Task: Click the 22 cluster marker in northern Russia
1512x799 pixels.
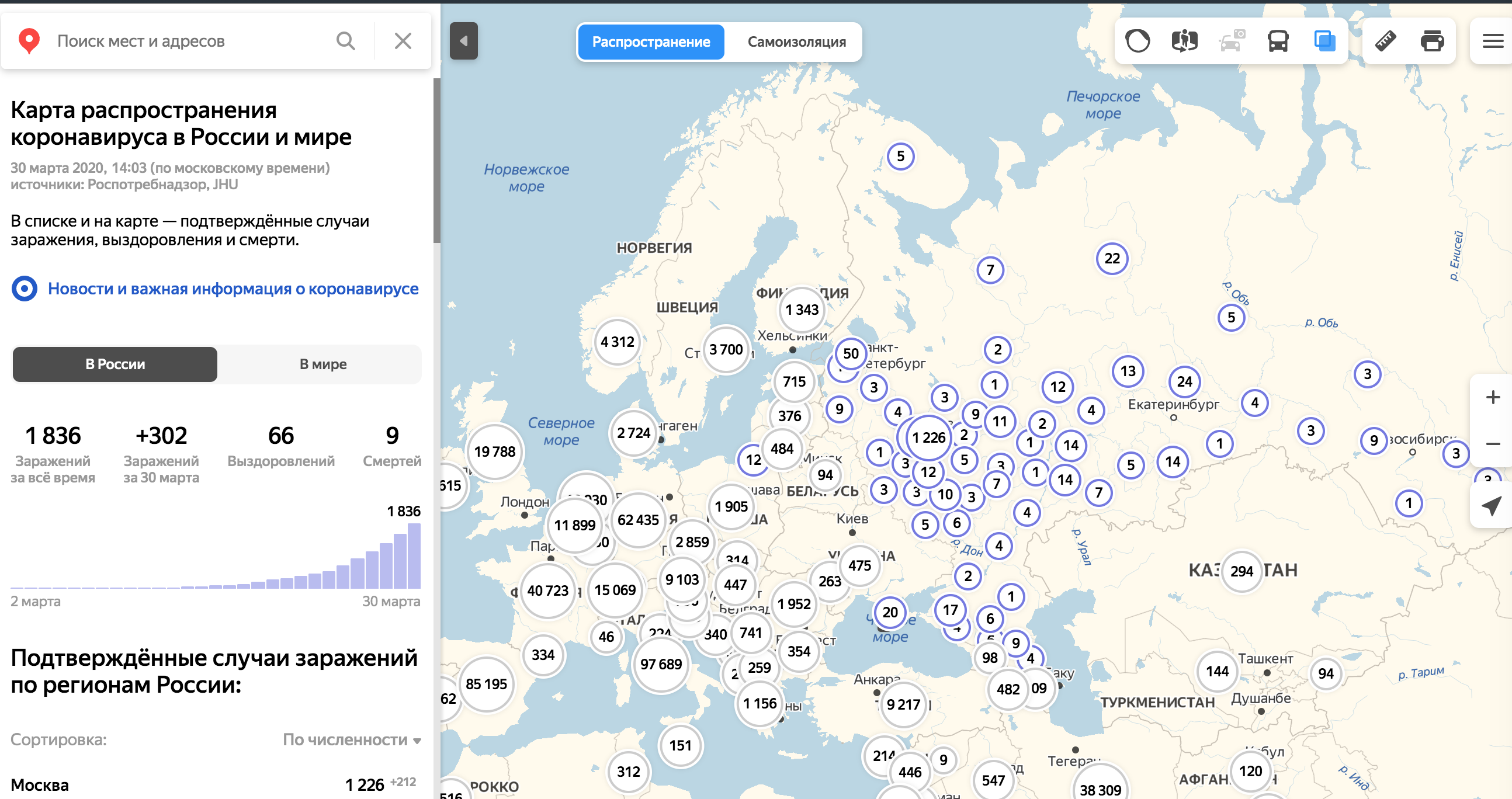Action: (x=1112, y=258)
